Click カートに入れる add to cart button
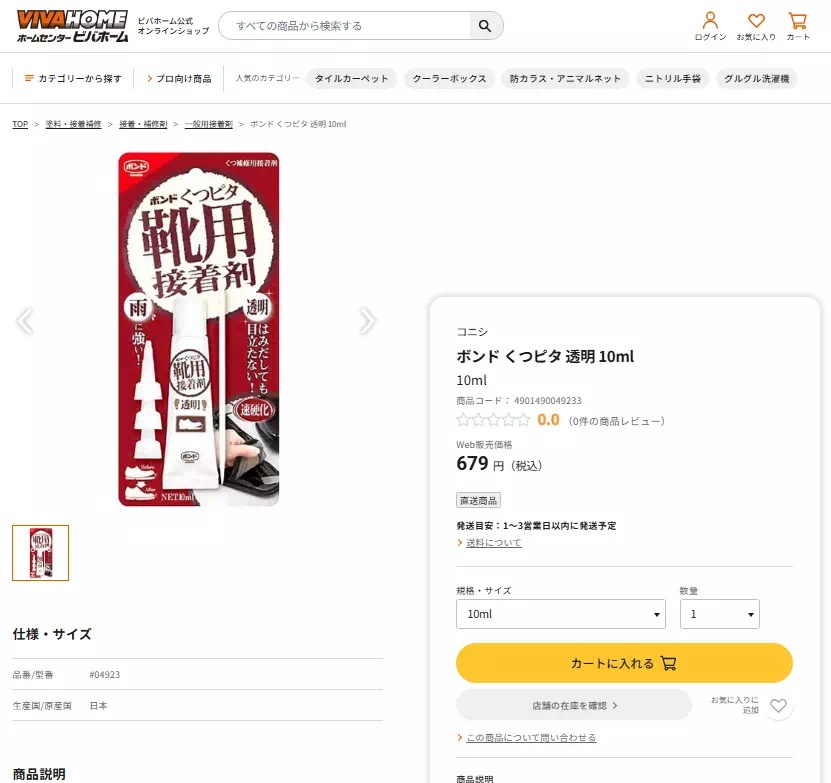Screen dimensions: 831x783 [624, 663]
